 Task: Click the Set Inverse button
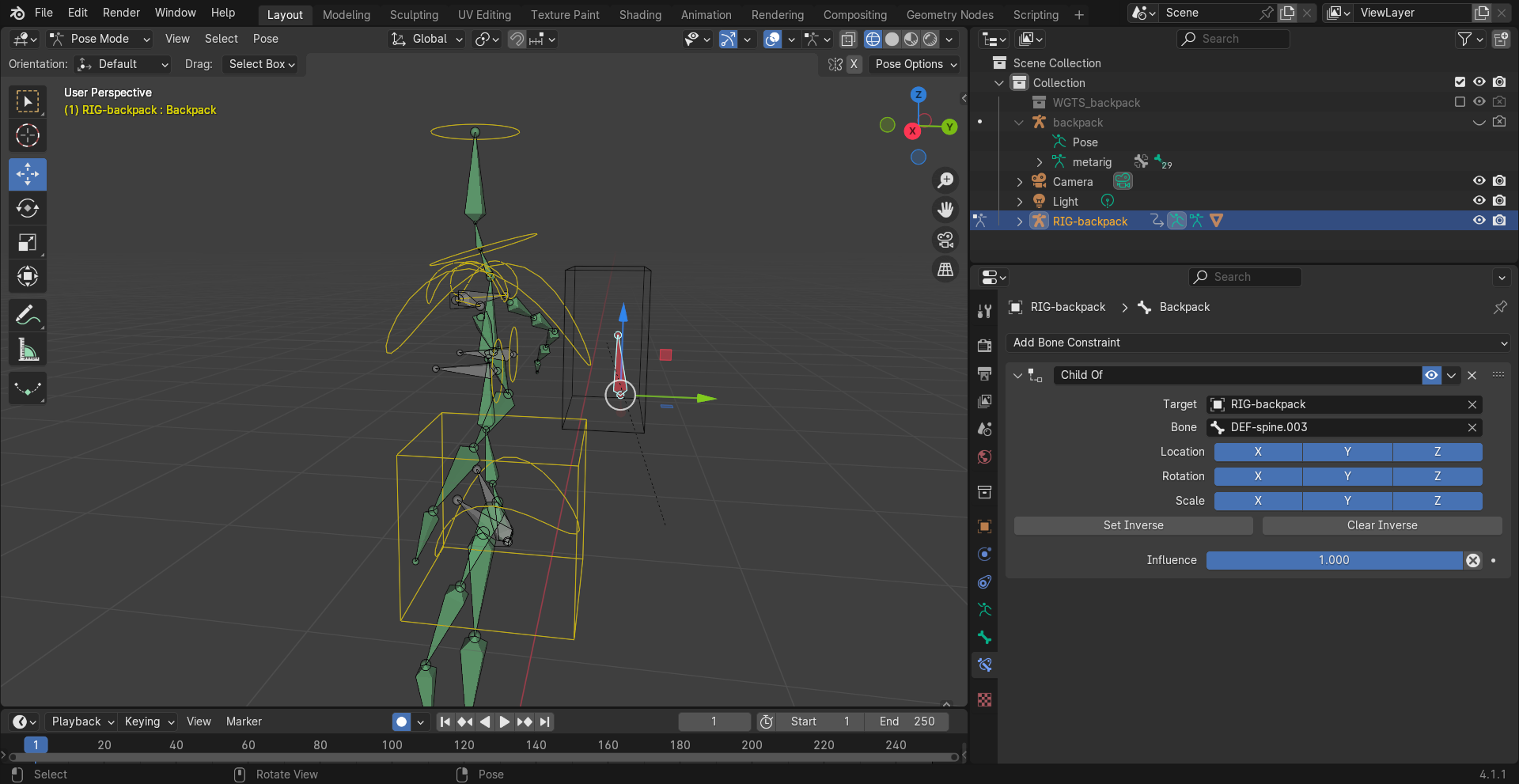coord(1133,525)
